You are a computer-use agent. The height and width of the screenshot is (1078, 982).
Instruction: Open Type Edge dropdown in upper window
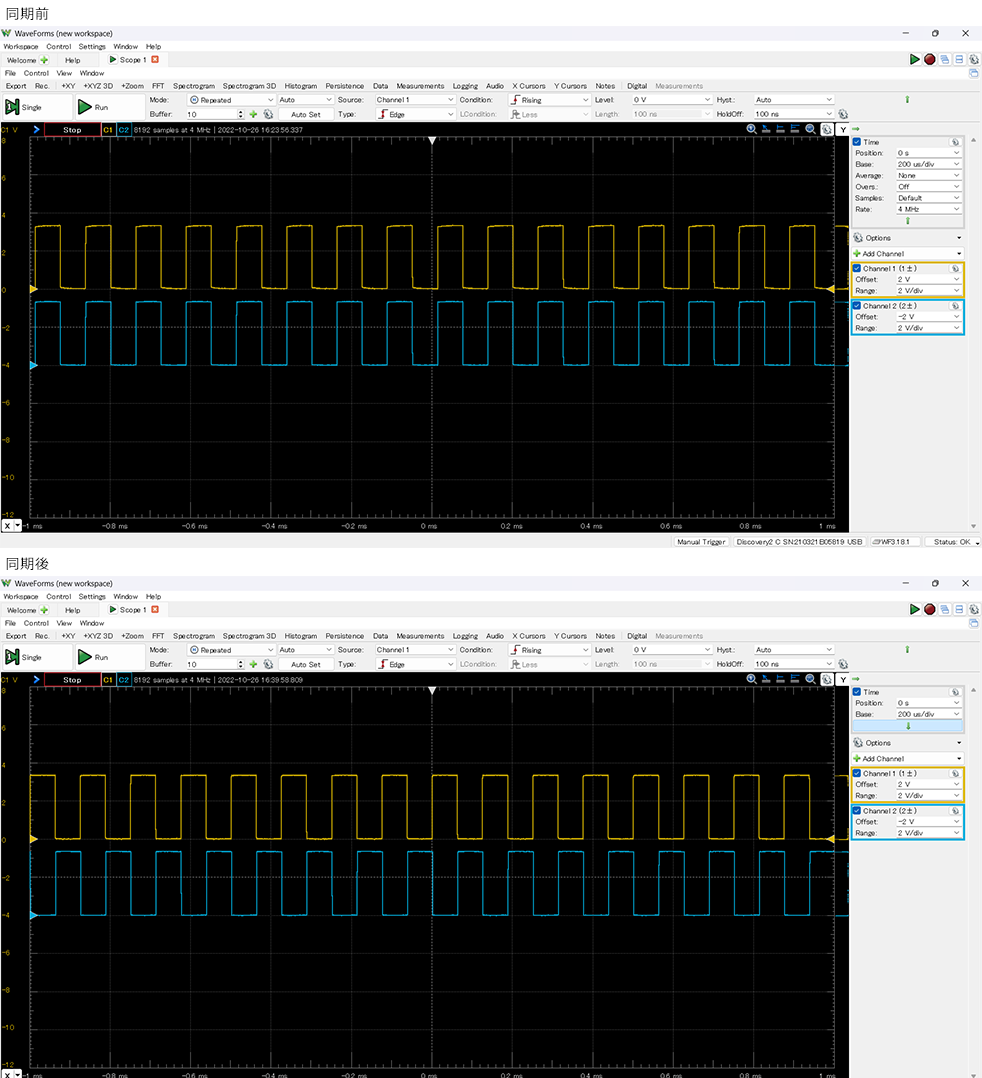coord(415,114)
